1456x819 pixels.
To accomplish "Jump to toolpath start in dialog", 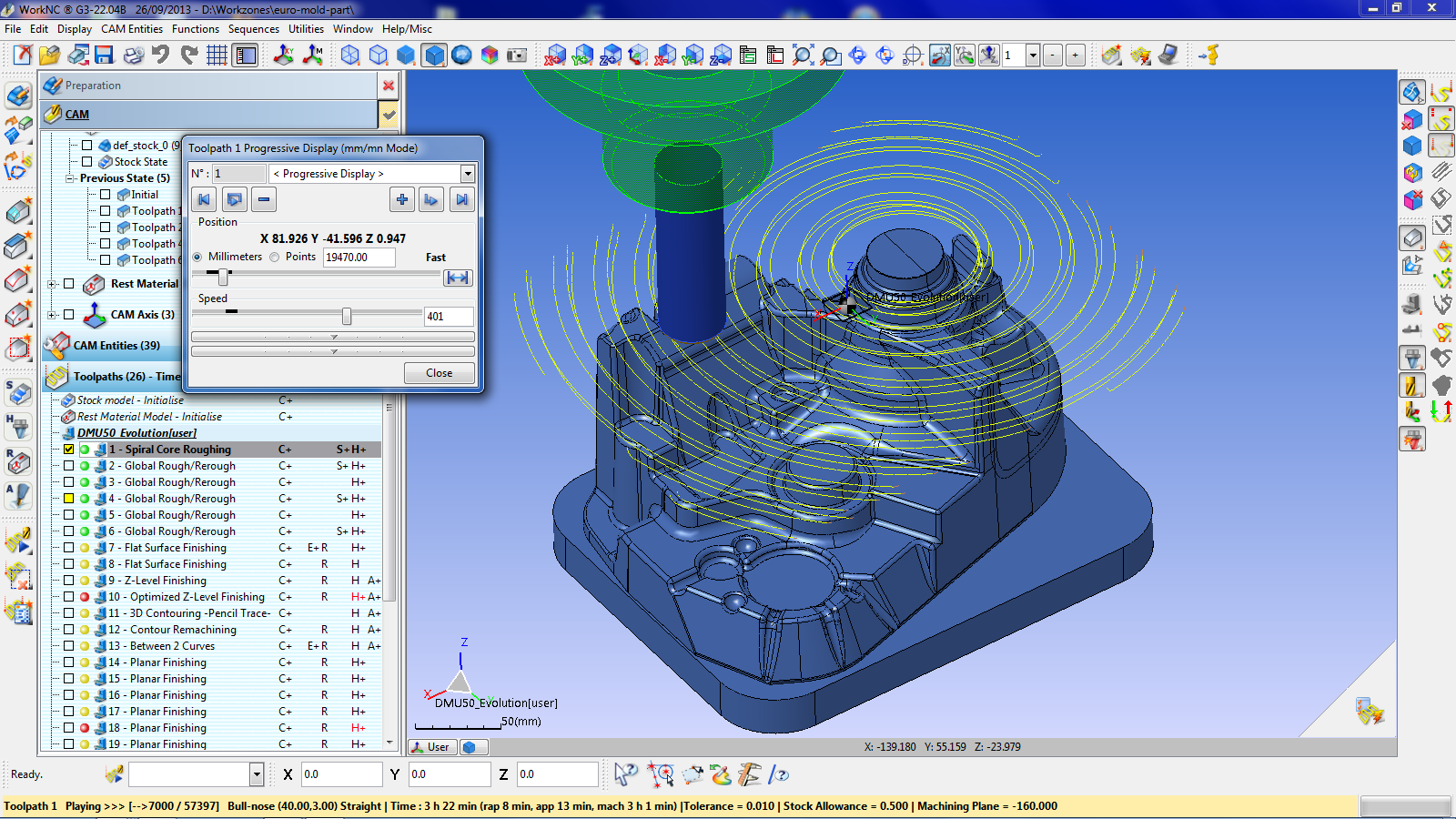I will coord(204,199).
